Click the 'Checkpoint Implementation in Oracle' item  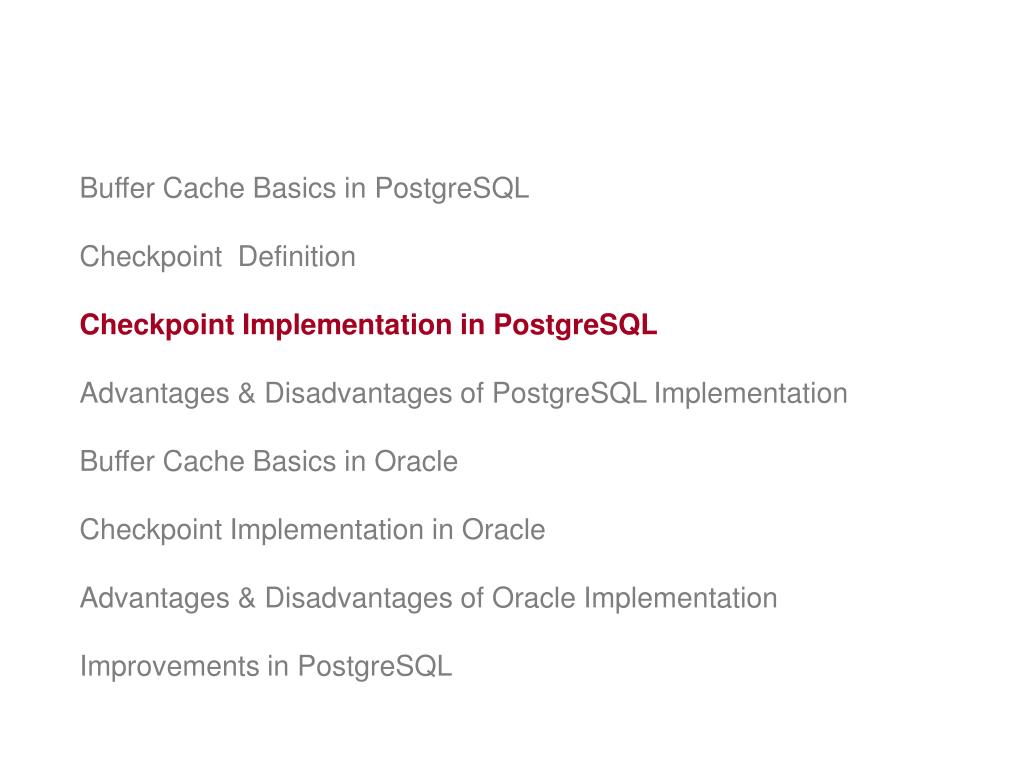click(x=312, y=530)
